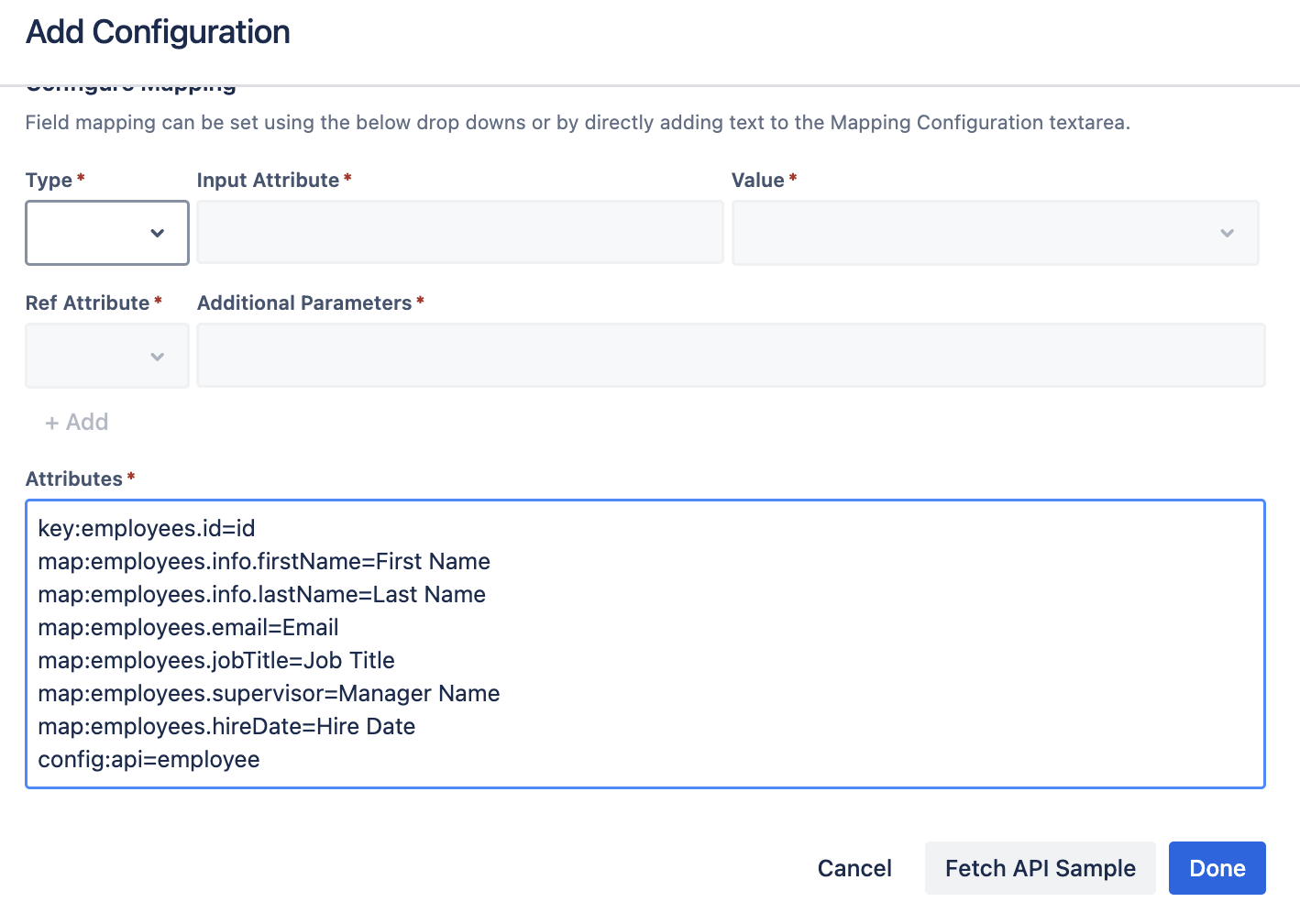Click the supervisor=Manager Name line
The image size is (1300, 924).
(269, 694)
